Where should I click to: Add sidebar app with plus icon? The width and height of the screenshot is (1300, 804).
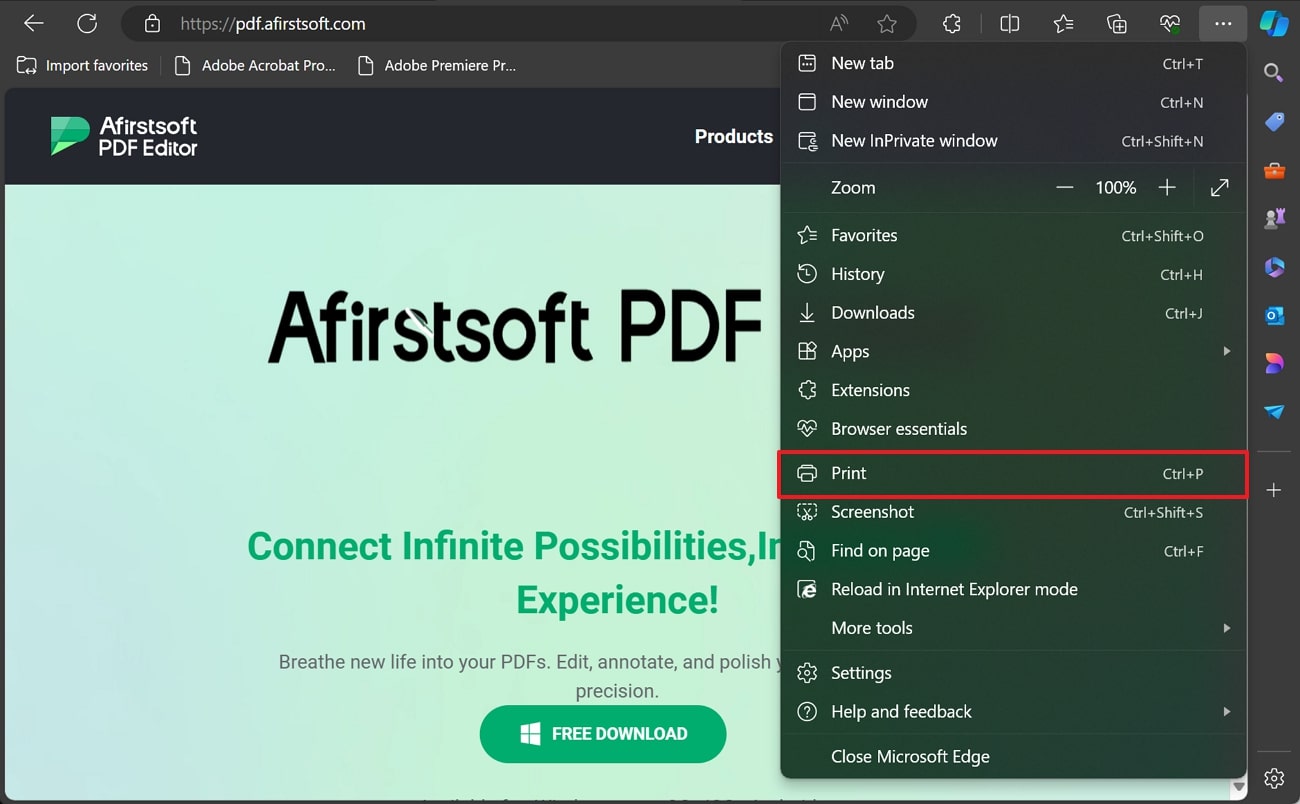[1274, 490]
